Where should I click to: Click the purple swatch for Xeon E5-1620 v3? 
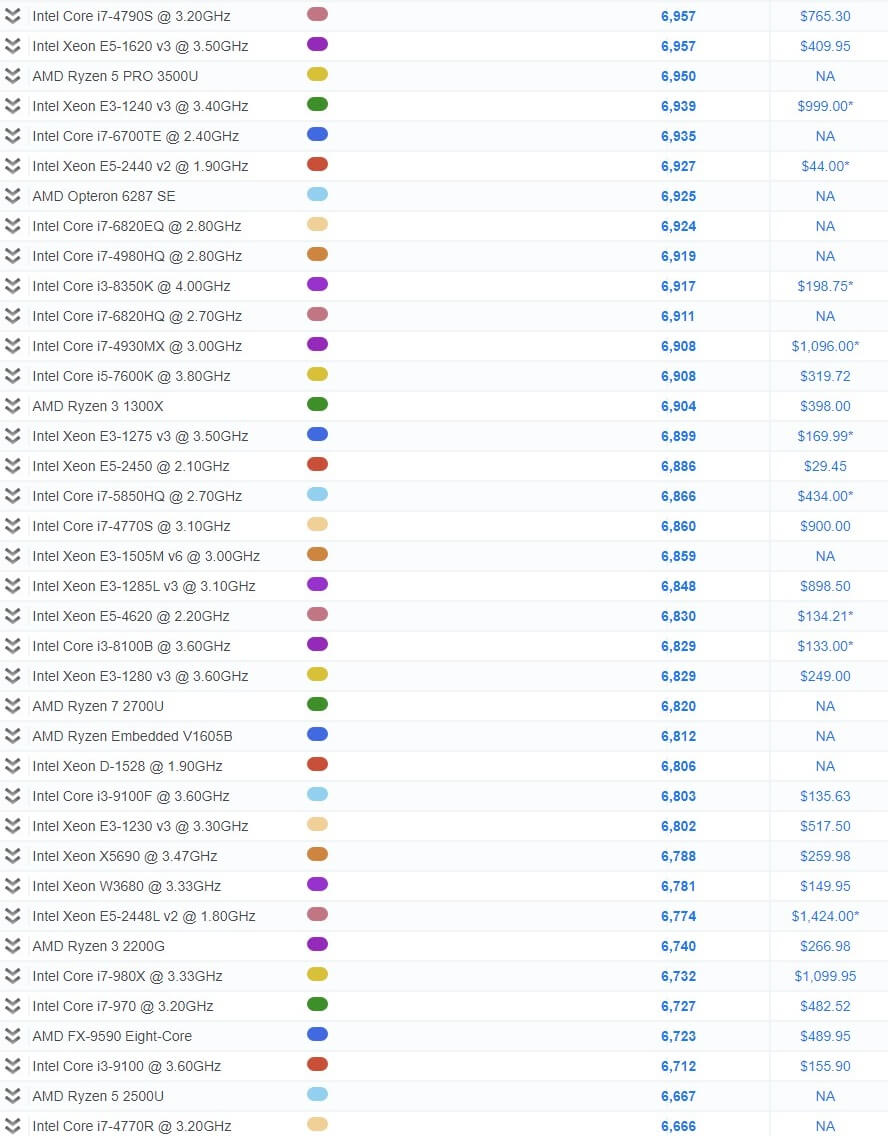[317, 44]
